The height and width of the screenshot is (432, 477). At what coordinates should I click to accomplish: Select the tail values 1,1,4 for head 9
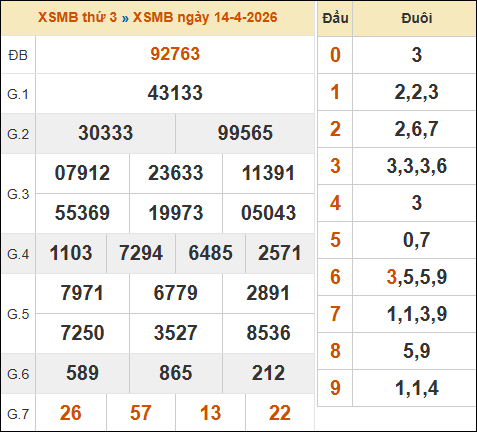coord(417,388)
